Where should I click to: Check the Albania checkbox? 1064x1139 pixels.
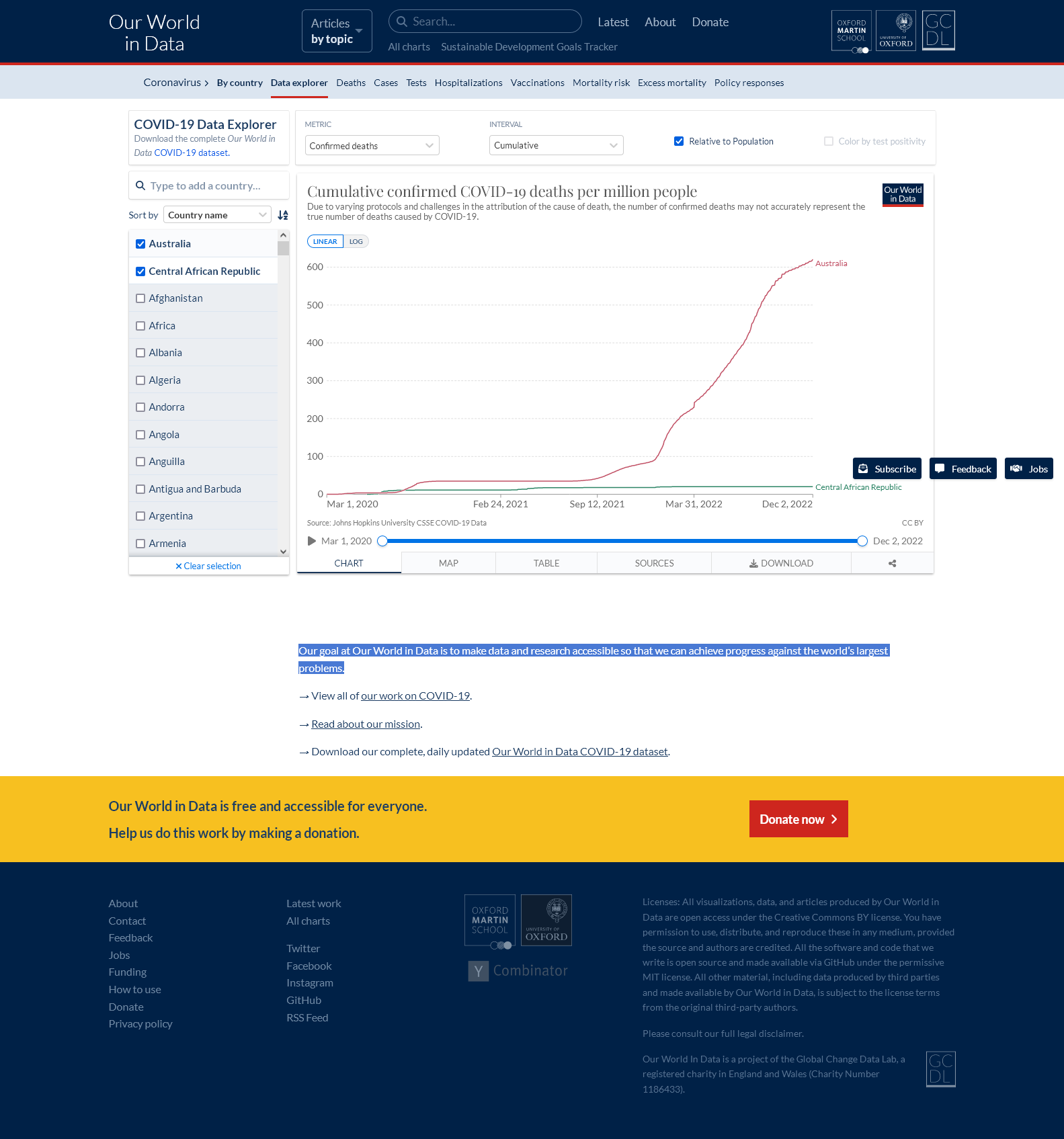click(x=140, y=353)
